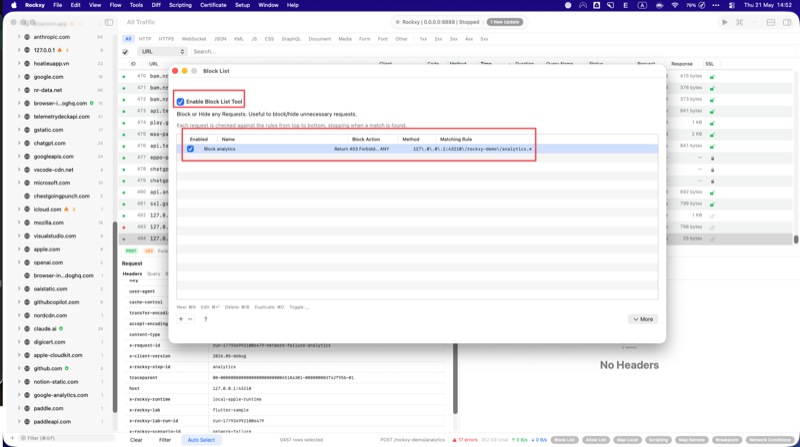Click the request headers vertical scrollbar
Screen dimensions: 800x447
(455, 379)
